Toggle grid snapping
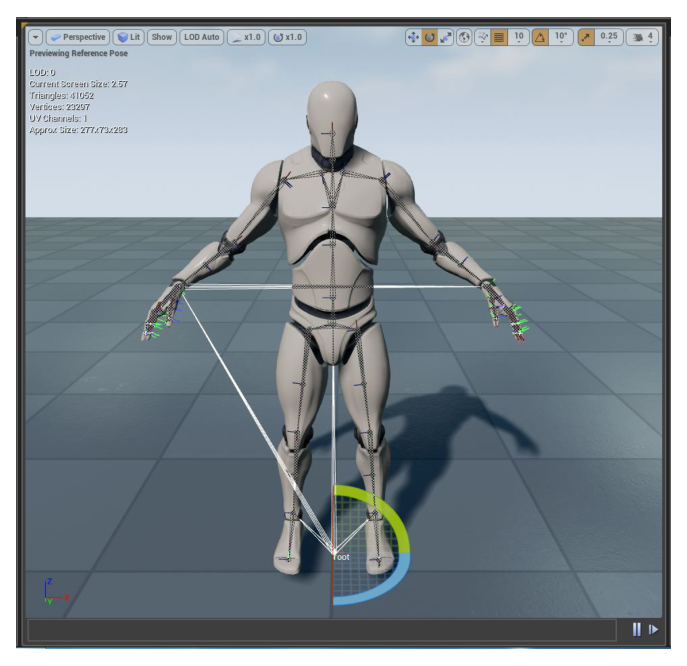This screenshot has width=687, height=666. coord(499,37)
